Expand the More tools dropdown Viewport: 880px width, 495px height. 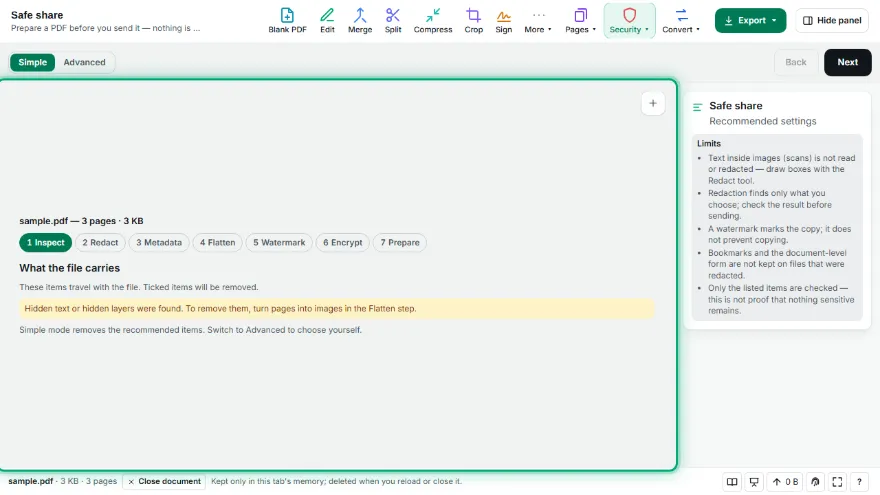click(538, 21)
